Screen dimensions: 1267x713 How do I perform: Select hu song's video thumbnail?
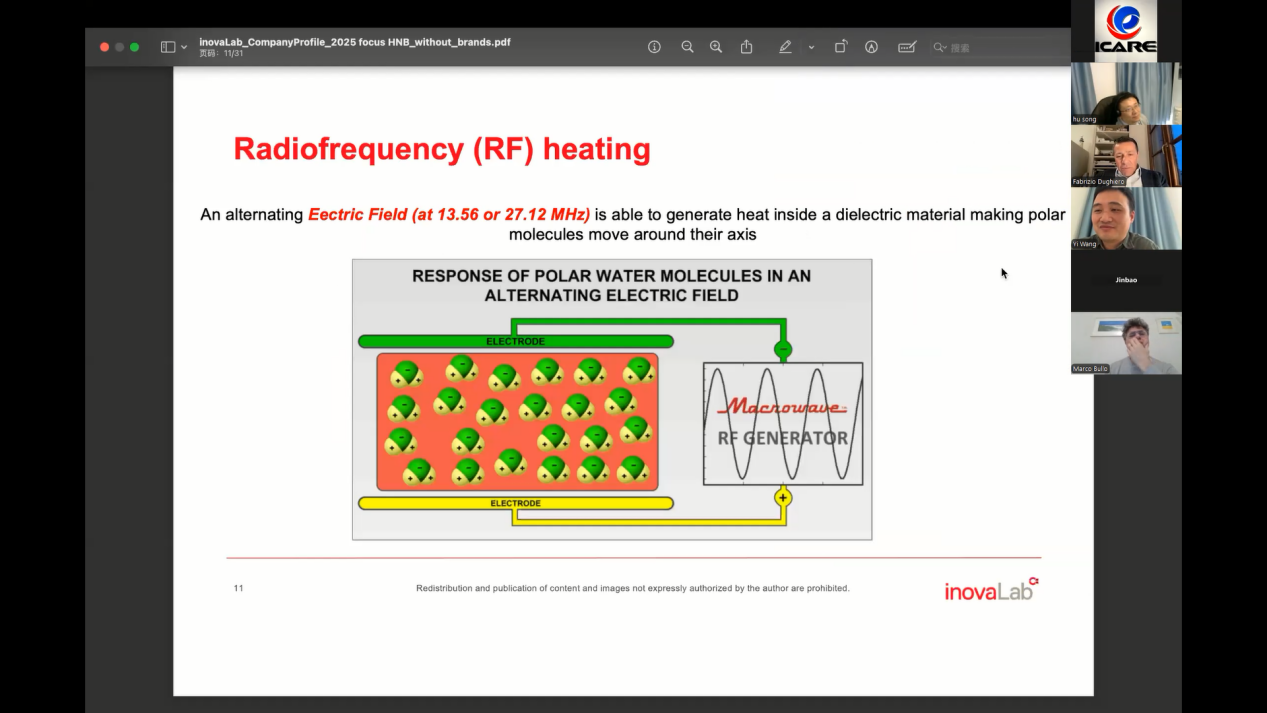1126,93
